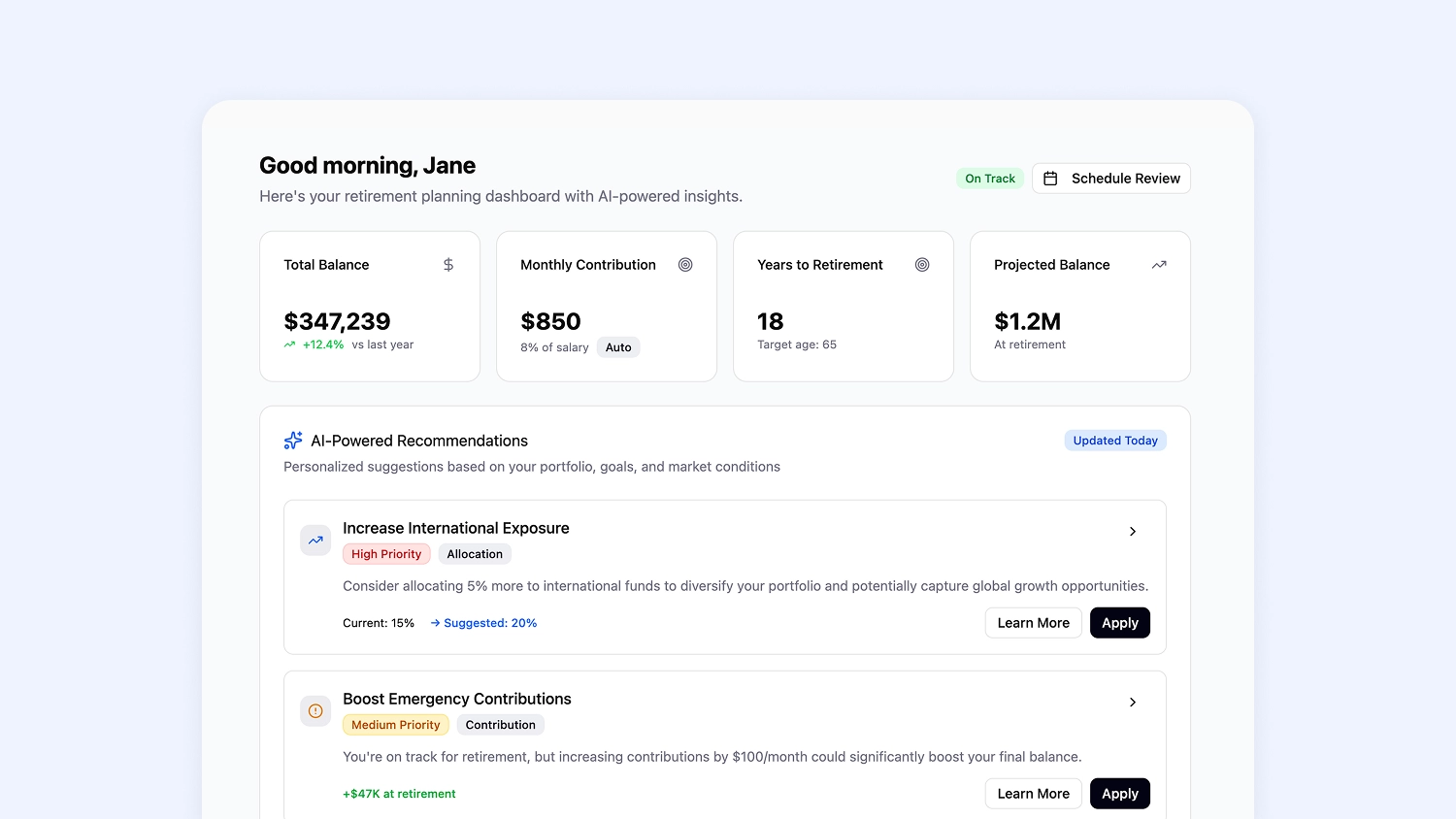Click the Auto contribution badge

[618, 347]
